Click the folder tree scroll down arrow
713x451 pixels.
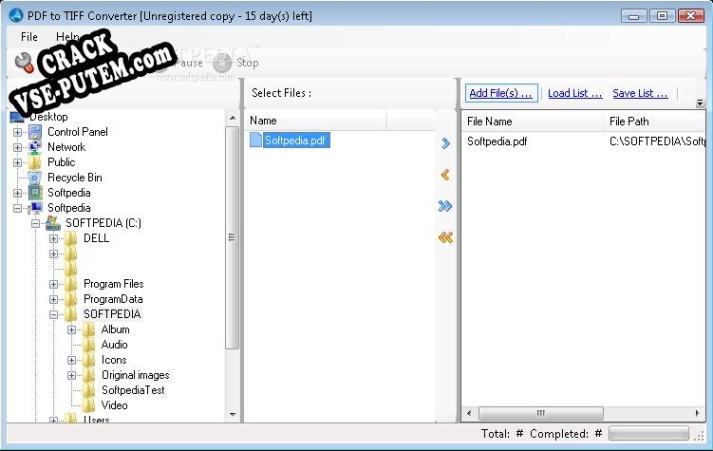233,414
